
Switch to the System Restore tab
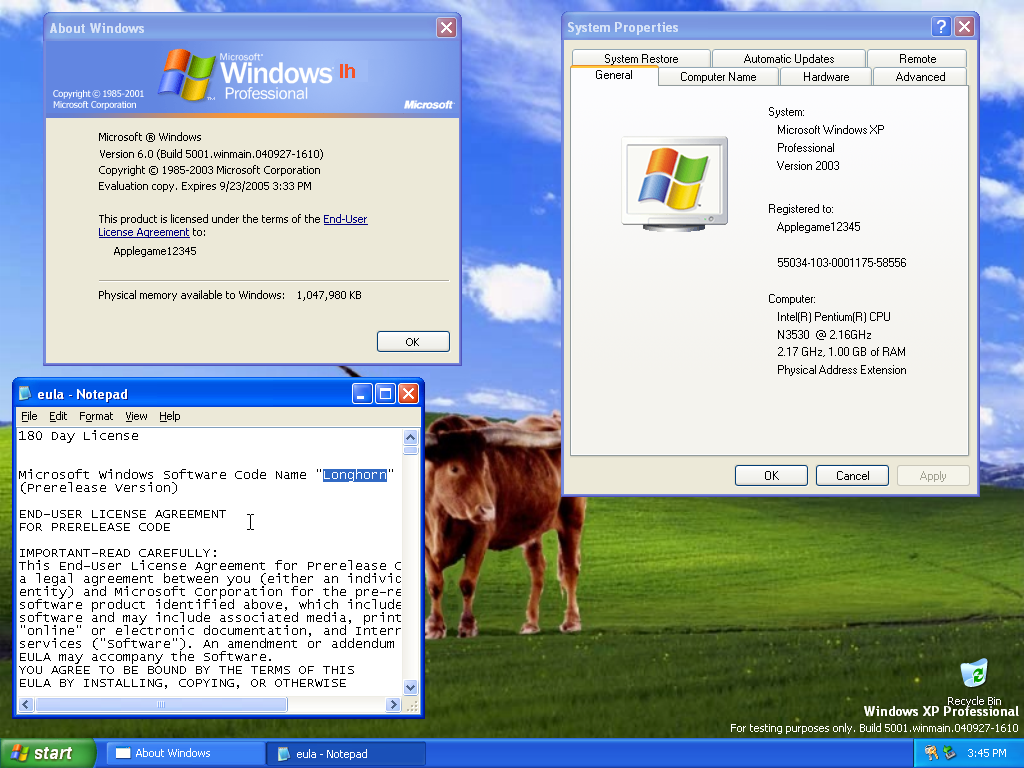click(x=641, y=58)
